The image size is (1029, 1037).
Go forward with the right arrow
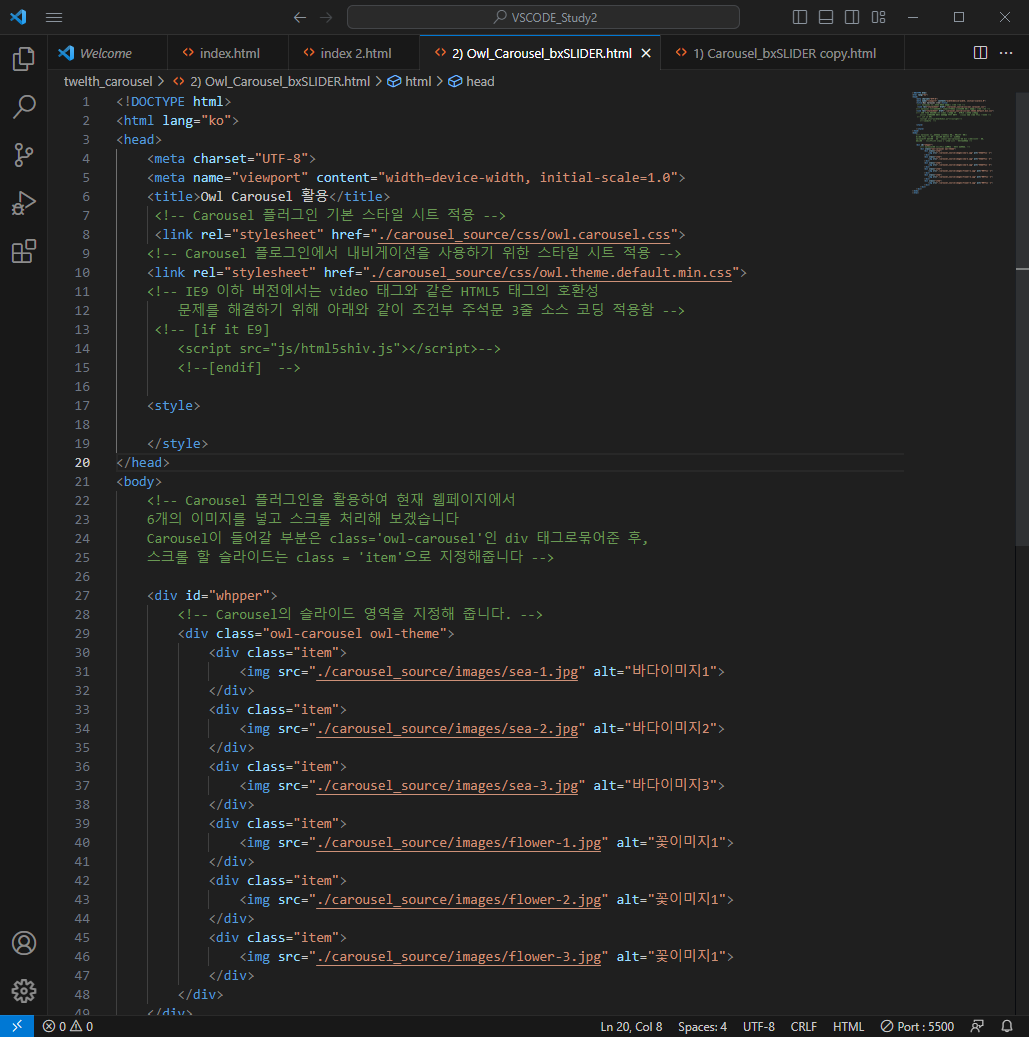pos(326,17)
